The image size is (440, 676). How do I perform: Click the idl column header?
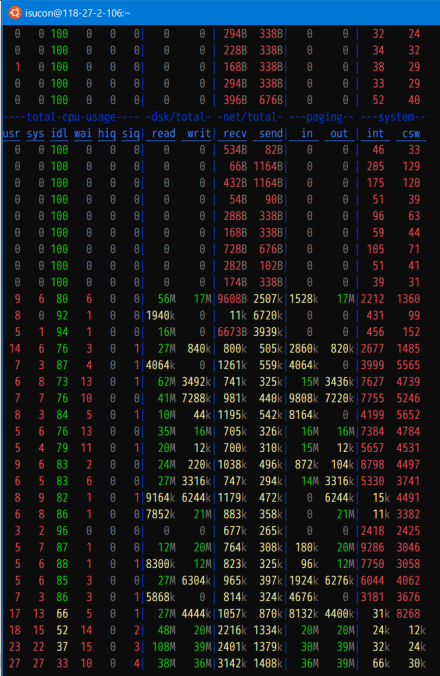59,134
